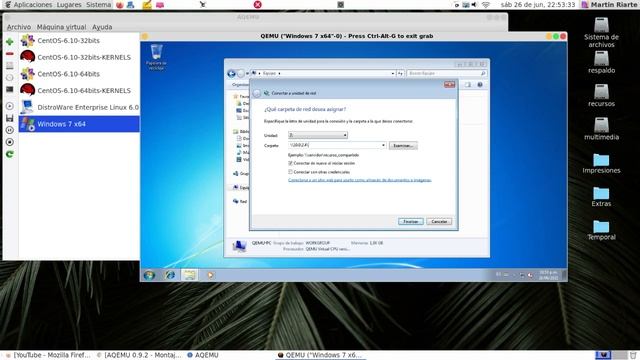The image size is (640, 360).
Task: Click the Papelera de reciclaje icon in Windows guest
Action: (x=156, y=57)
